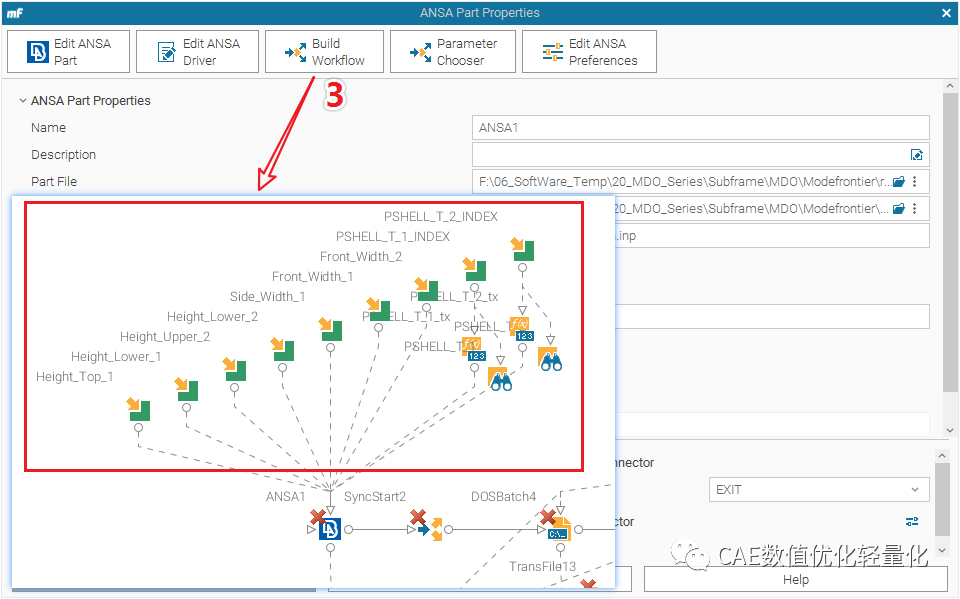
Task: Close the ANSA Part Properties window
Action: tap(946, 13)
